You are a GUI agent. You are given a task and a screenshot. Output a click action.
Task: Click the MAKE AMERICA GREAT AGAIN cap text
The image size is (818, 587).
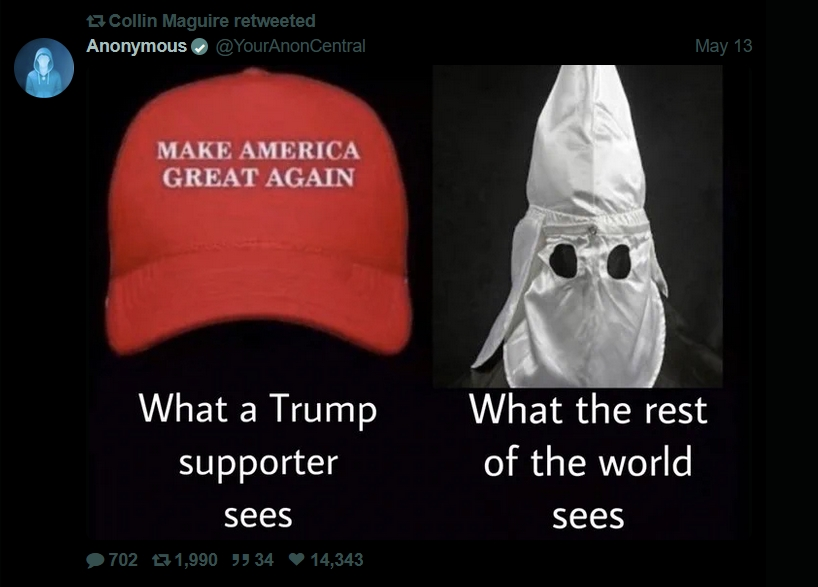(x=258, y=163)
